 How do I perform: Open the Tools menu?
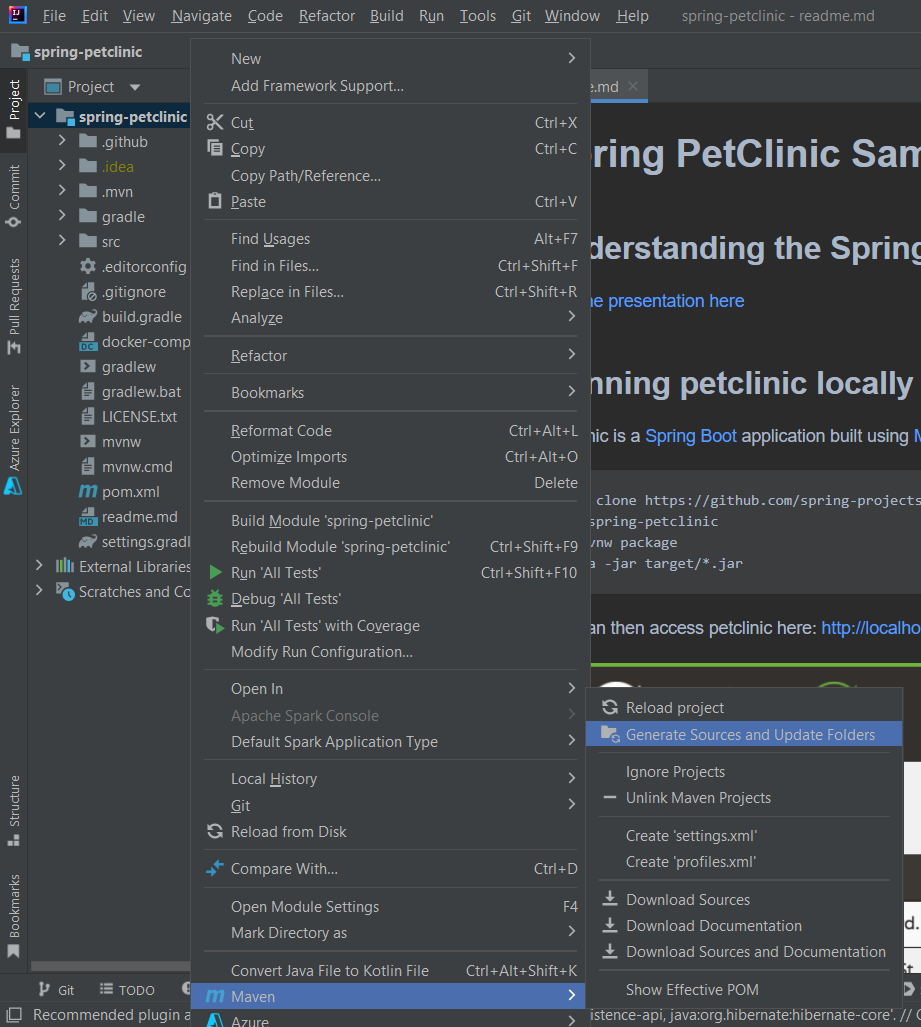click(x=478, y=16)
